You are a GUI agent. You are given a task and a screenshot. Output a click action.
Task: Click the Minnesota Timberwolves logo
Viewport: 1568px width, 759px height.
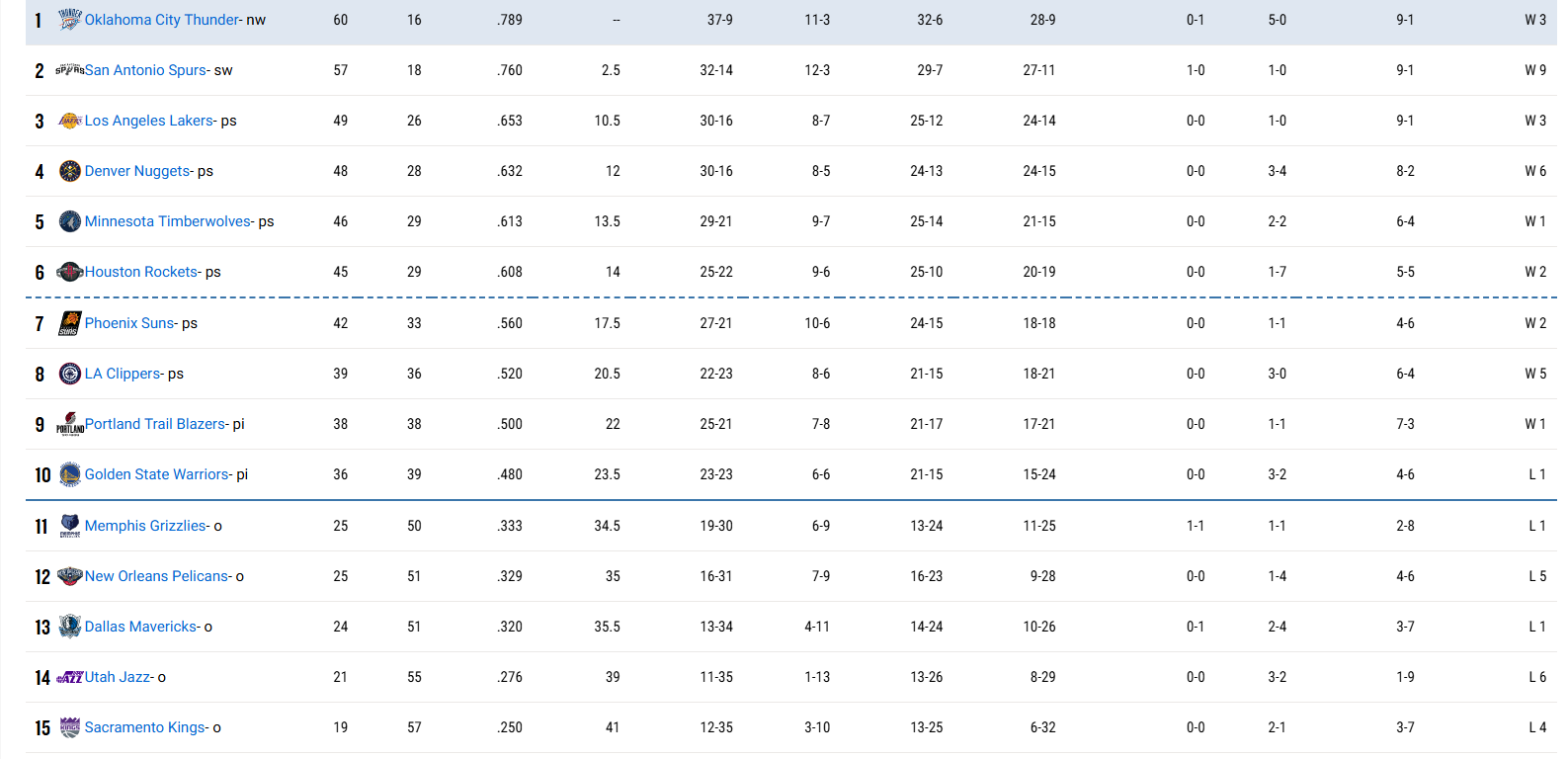(x=70, y=221)
